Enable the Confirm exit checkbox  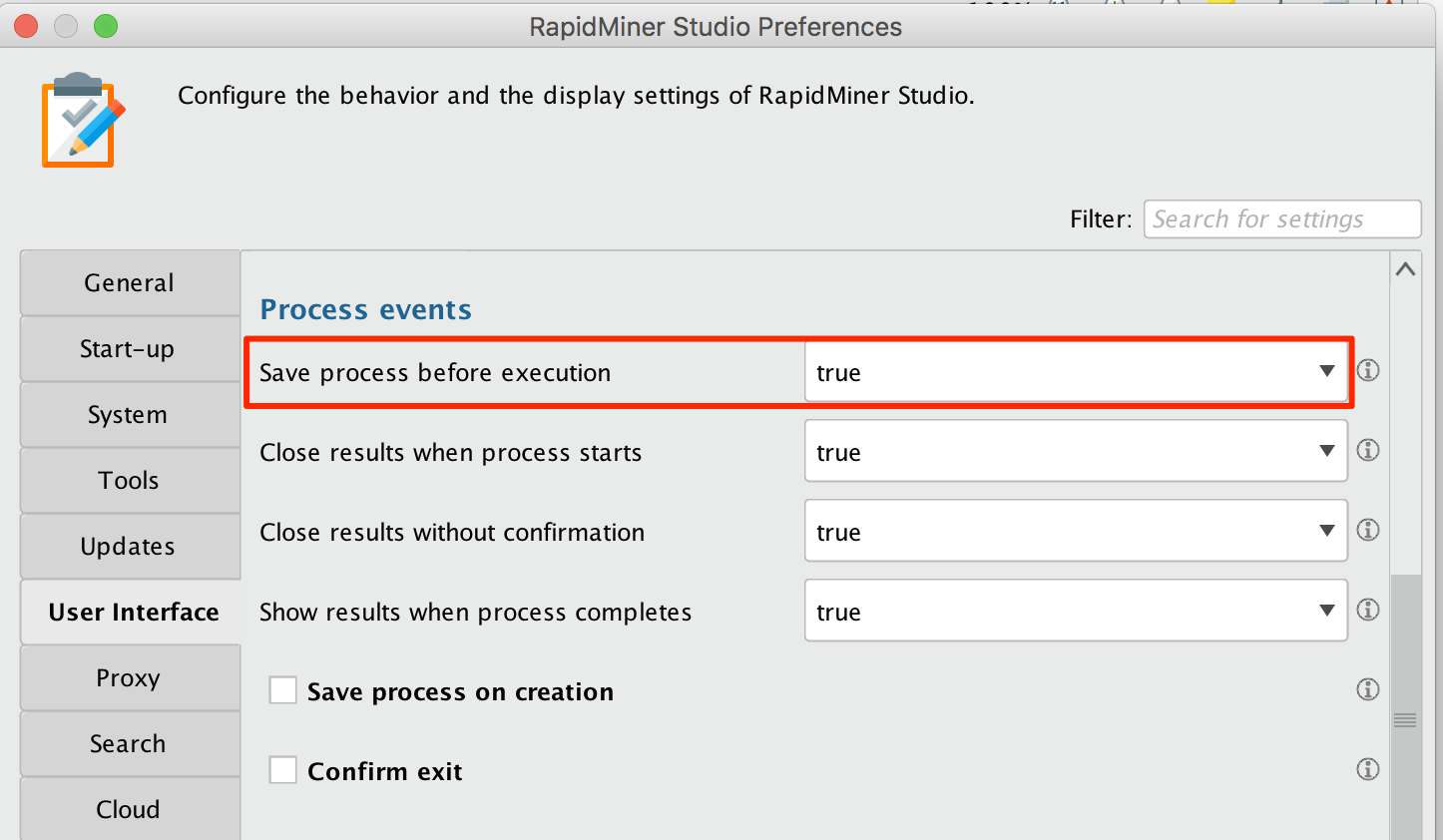pyautogui.click(x=282, y=769)
